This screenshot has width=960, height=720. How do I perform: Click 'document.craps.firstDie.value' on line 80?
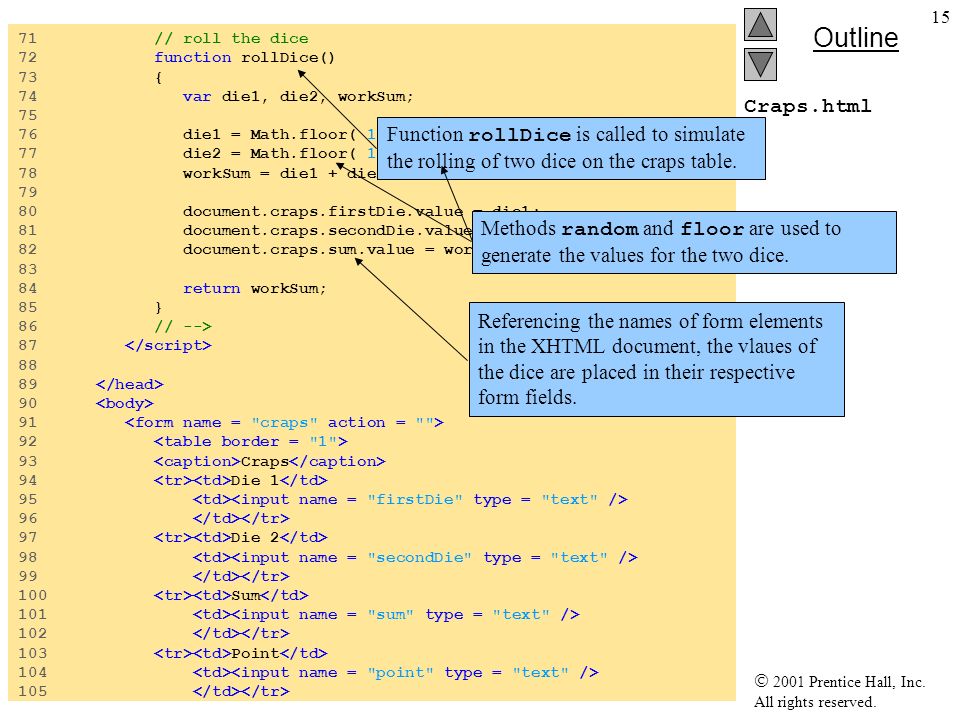pos(323,211)
